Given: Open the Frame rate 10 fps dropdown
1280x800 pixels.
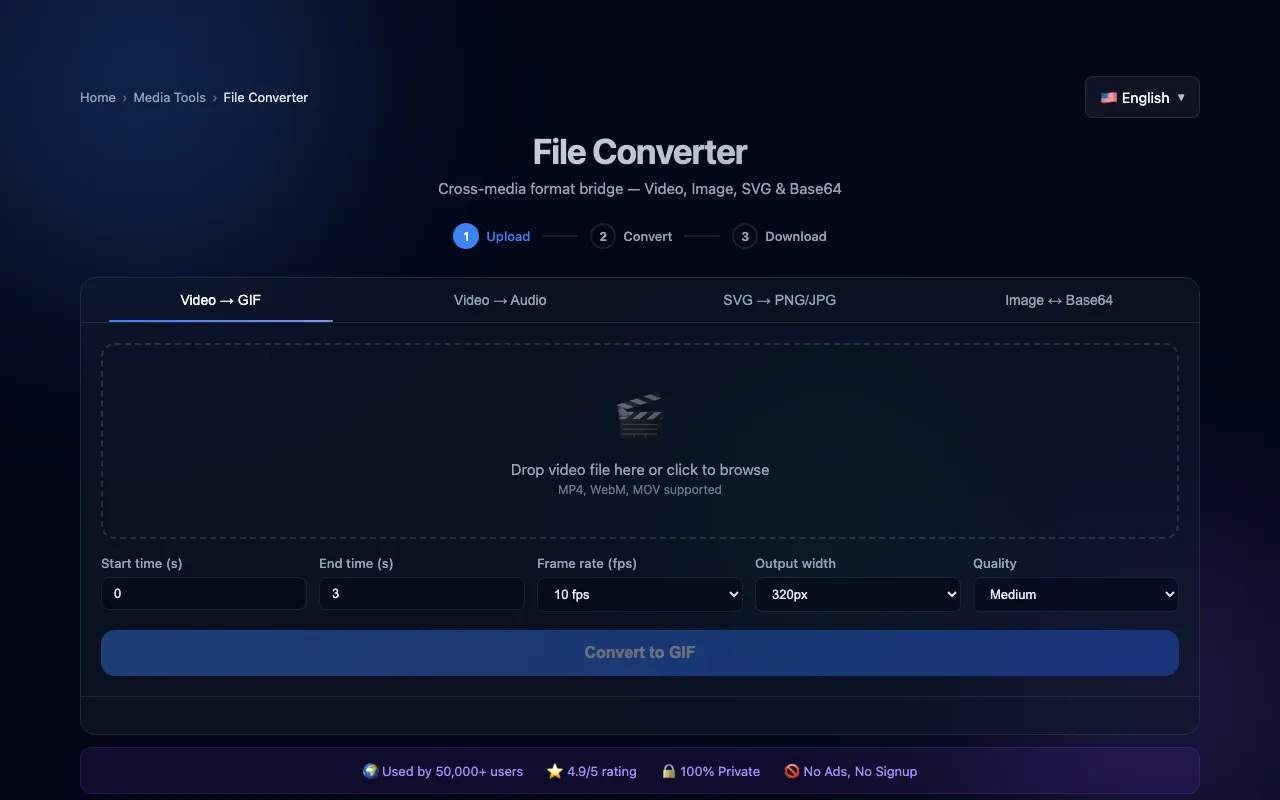Looking at the screenshot, I should [x=640, y=594].
